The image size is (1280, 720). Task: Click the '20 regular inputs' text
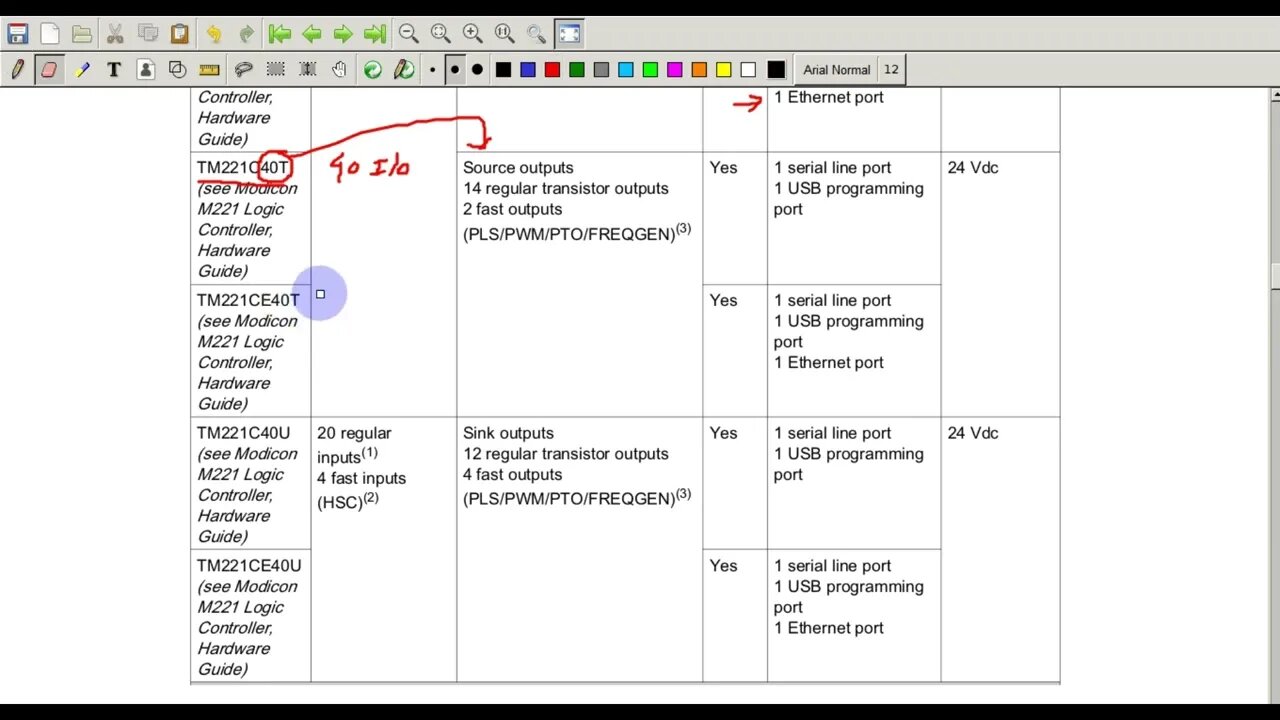pos(354,445)
